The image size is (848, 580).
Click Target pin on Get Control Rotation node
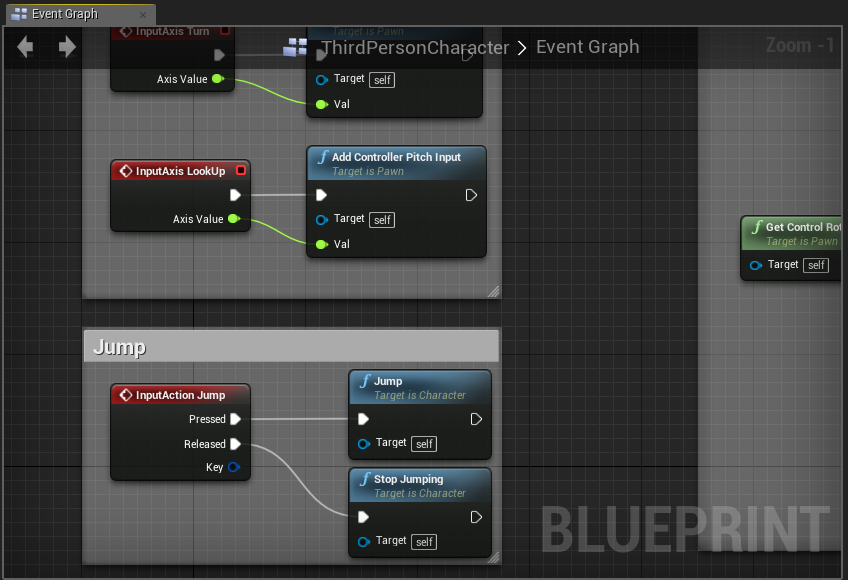coord(756,265)
